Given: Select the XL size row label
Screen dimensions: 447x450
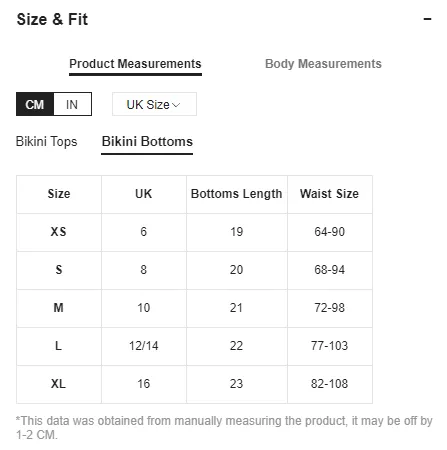Looking at the screenshot, I should pyautogui.click(x=58, y=384).
